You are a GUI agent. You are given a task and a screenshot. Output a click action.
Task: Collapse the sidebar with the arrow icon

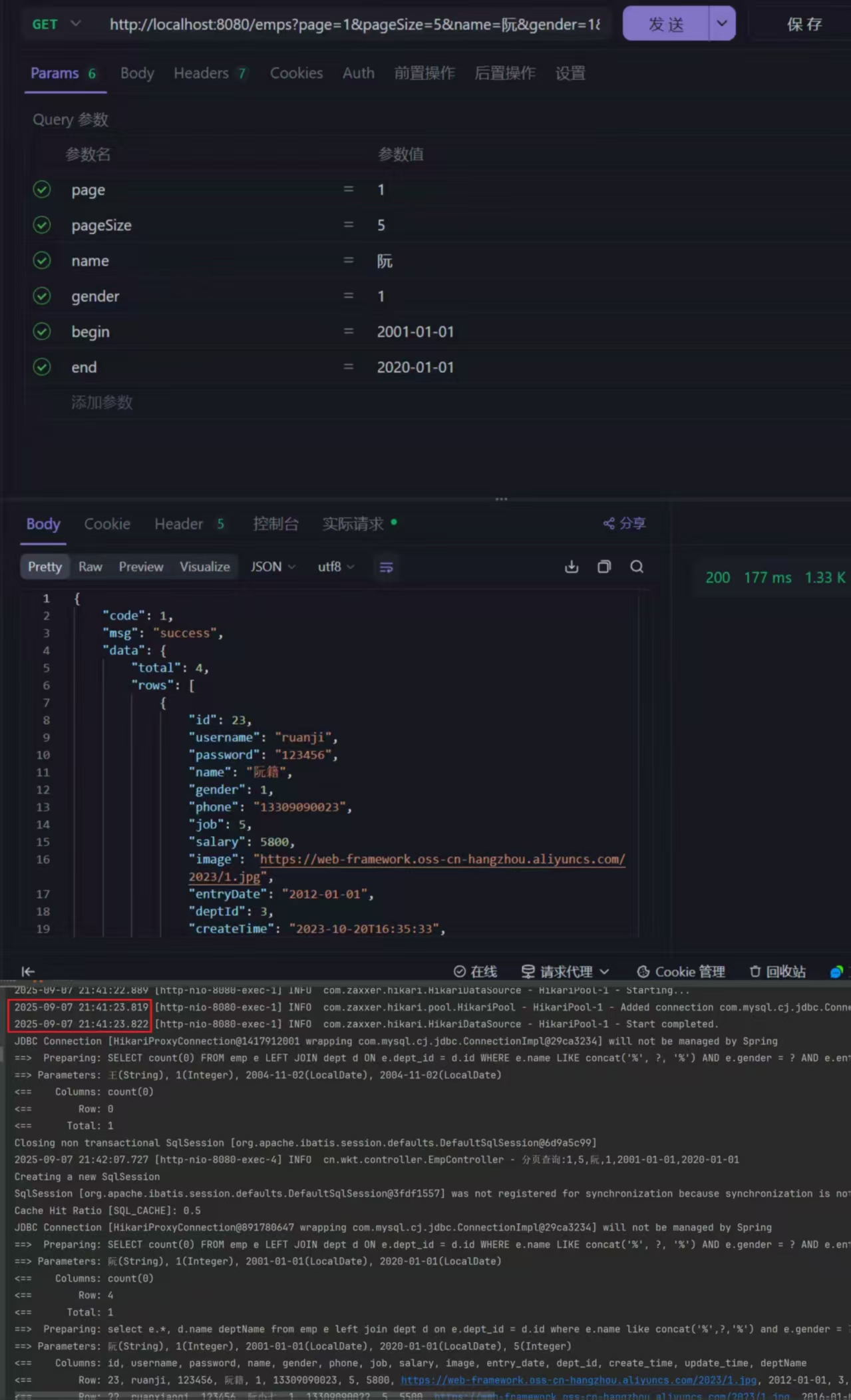28,972
